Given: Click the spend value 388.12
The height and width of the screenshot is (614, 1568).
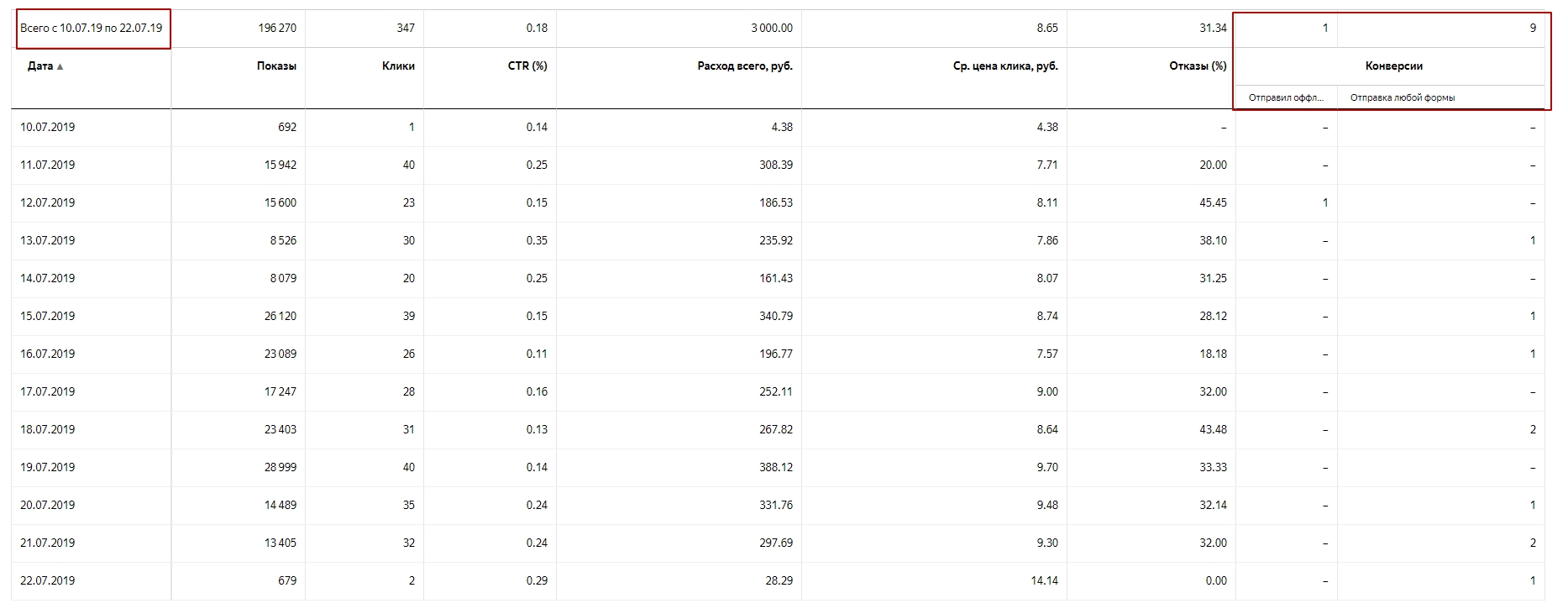Looking at the screenshot, I should pos(776,467).
